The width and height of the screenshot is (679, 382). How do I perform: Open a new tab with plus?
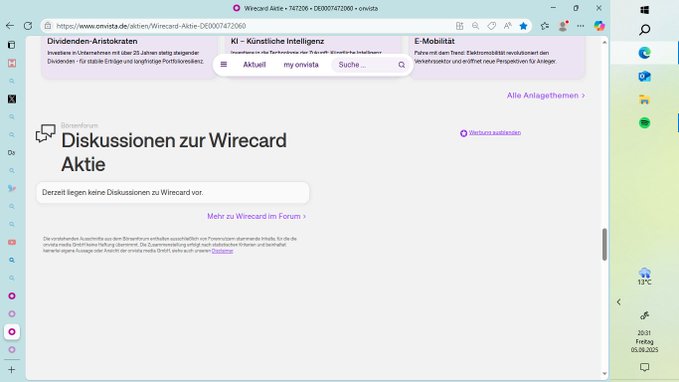[x=12, y=369]
